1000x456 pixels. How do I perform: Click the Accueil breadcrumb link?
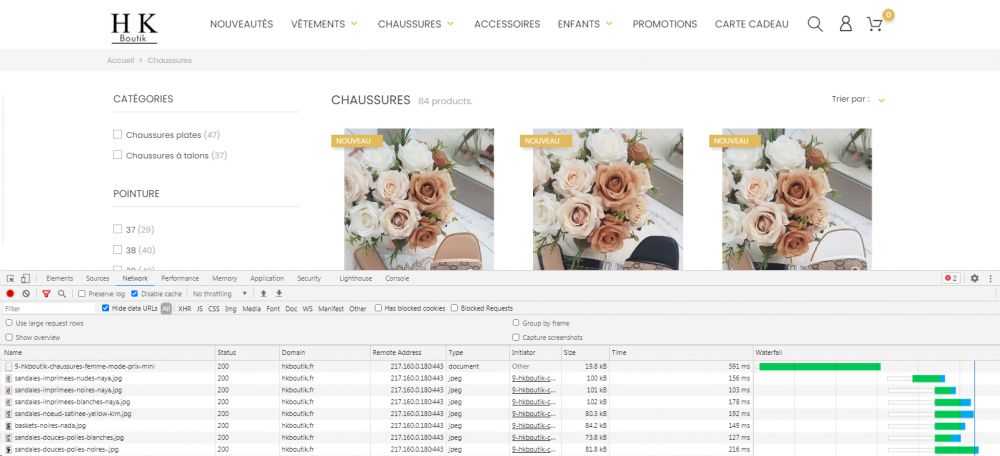click(x=120, y=60)
